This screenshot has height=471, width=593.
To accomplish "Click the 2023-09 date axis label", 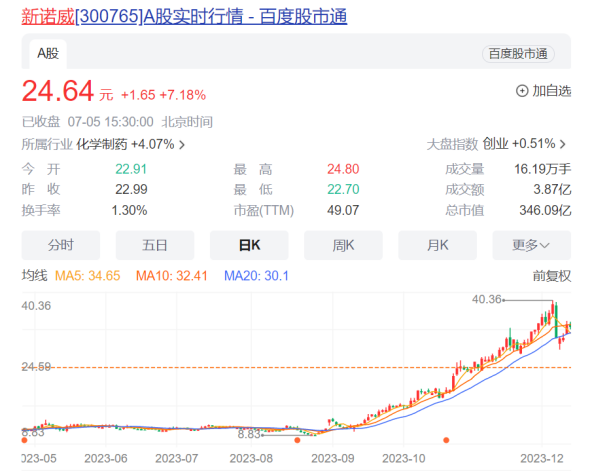I will pyautogui.click(x=333, y=459).
